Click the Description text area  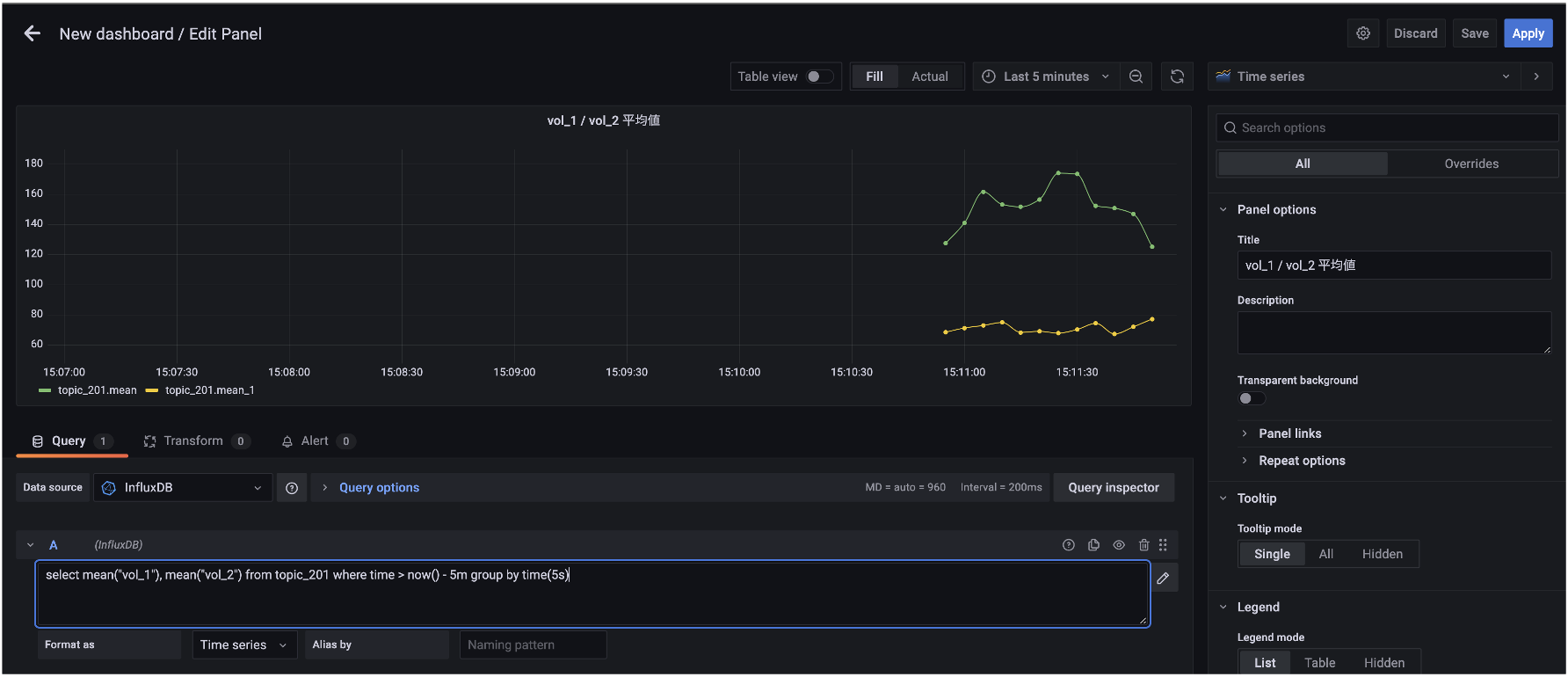click(x=1394, y=333)
